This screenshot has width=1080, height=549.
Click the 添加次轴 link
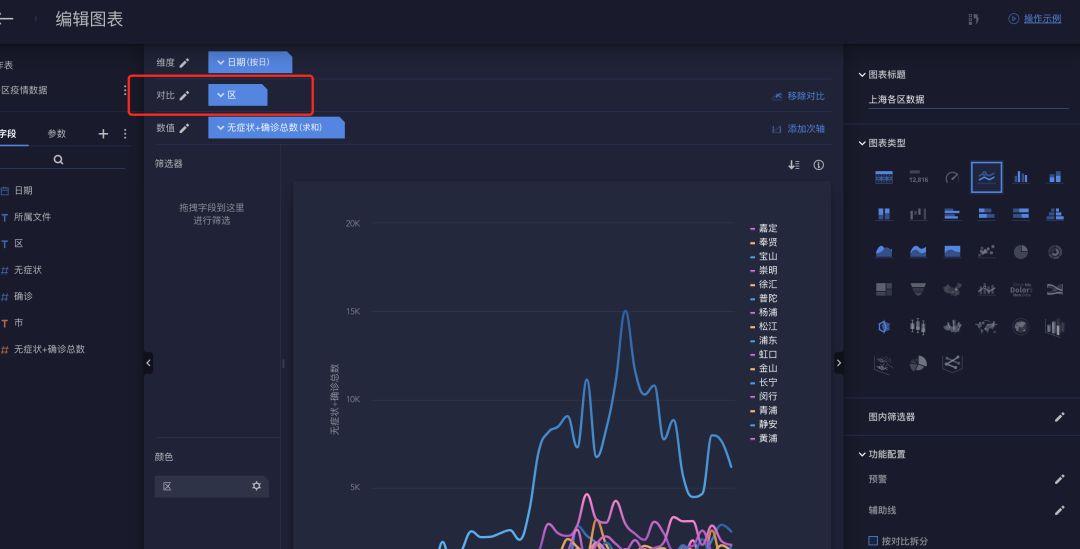798,129
